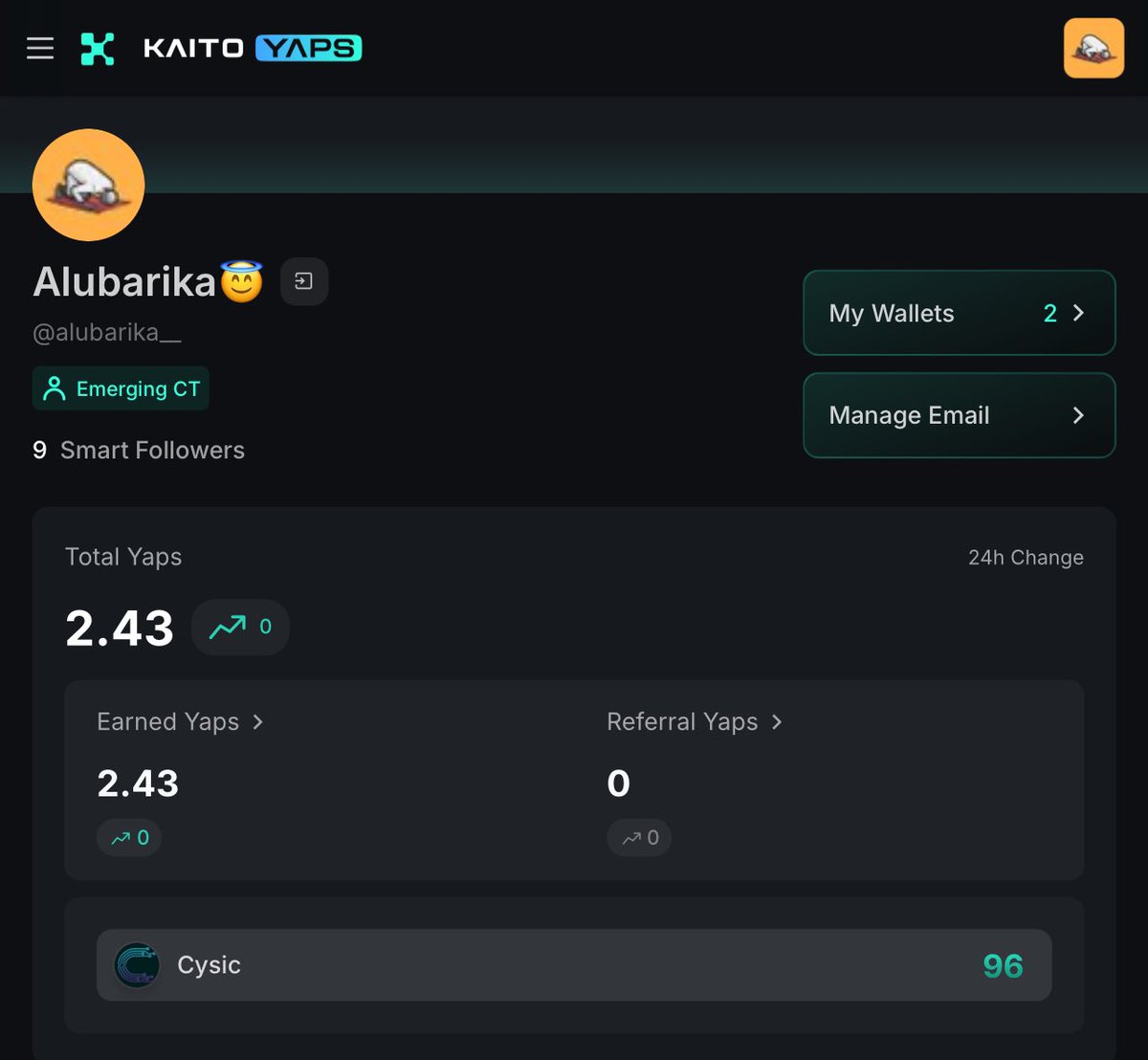Click the Cysic score 96
This screenshot has width=1148, height=1060.
pos(1003,966)
